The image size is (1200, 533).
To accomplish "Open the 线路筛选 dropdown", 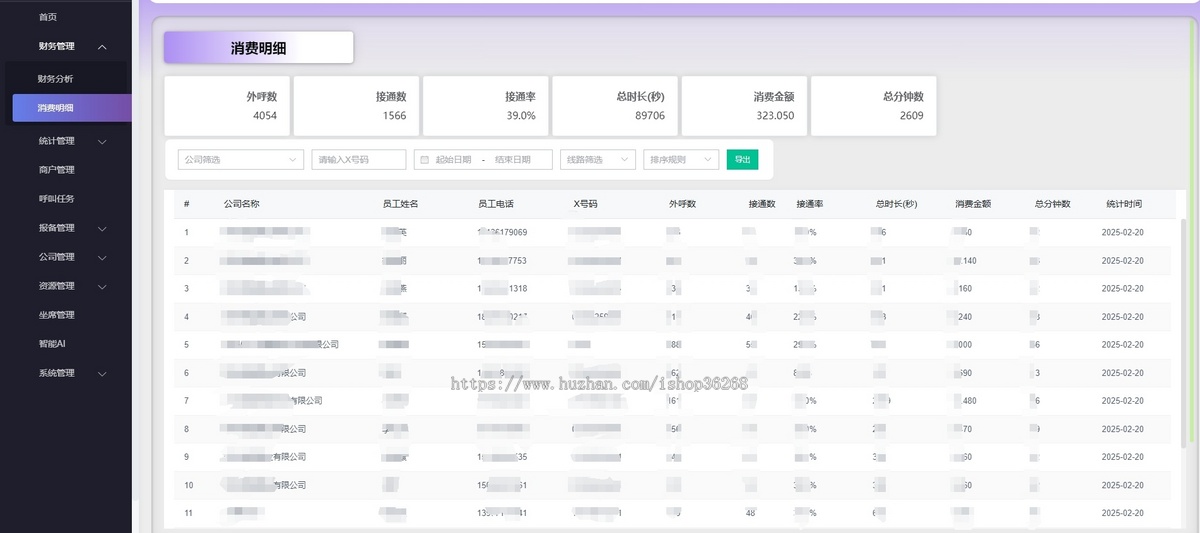I will (598, 160).
